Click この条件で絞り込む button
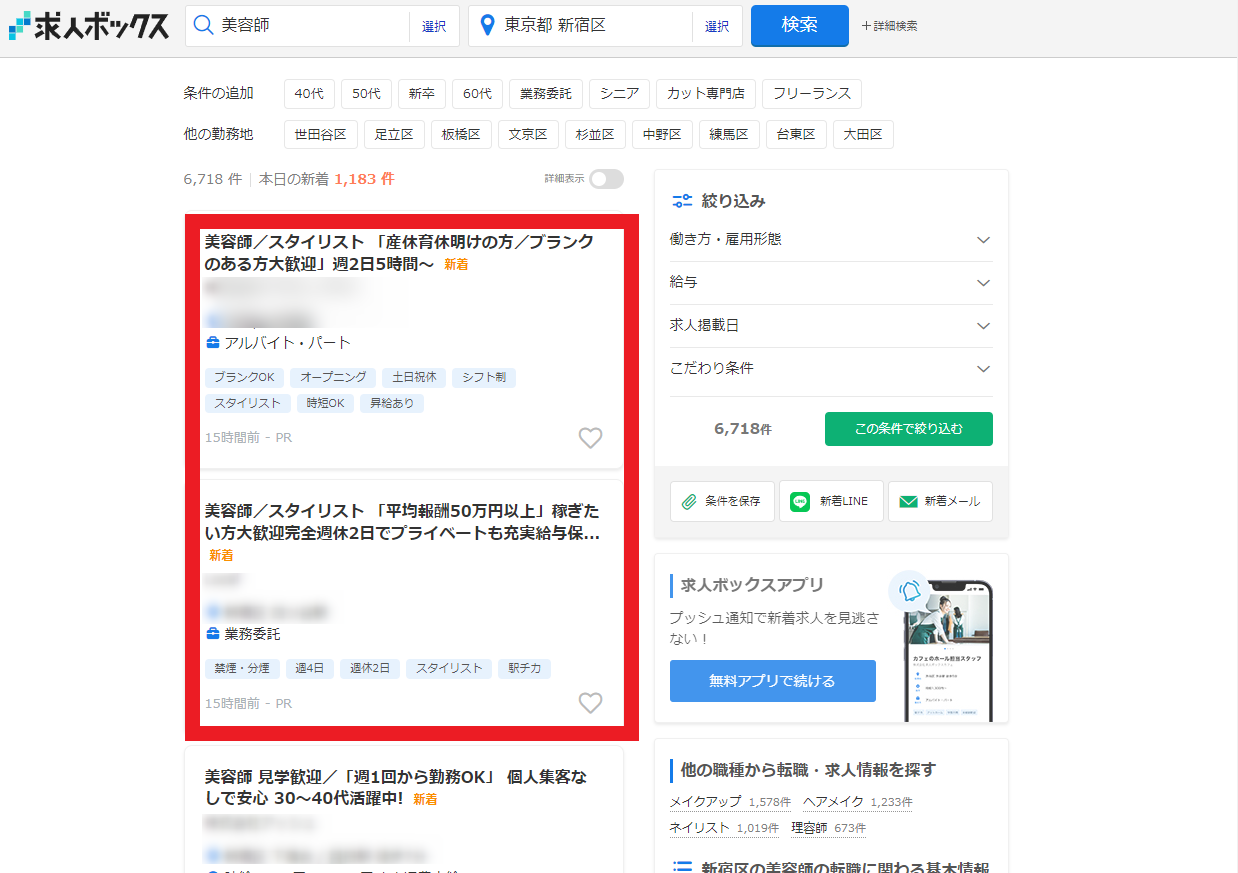The width and height of the screenshot is (1238, 873). click(909, 429)
